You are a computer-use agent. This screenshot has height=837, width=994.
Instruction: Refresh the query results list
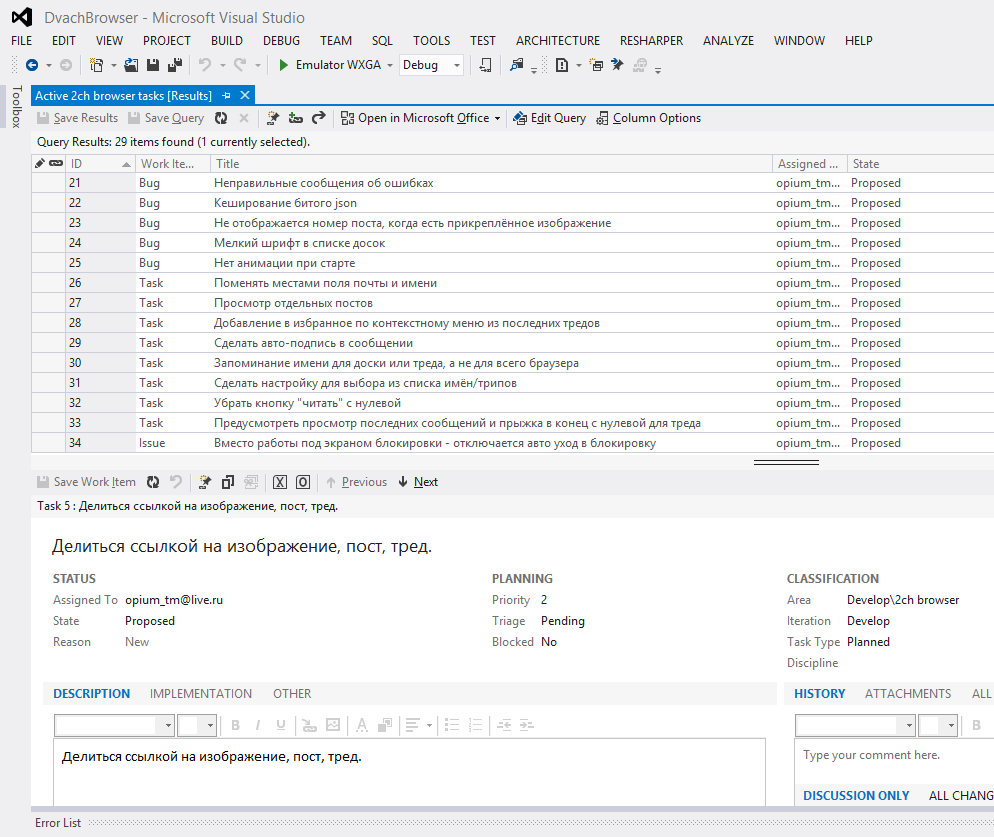pyautogui.click(x=221, y=118)
